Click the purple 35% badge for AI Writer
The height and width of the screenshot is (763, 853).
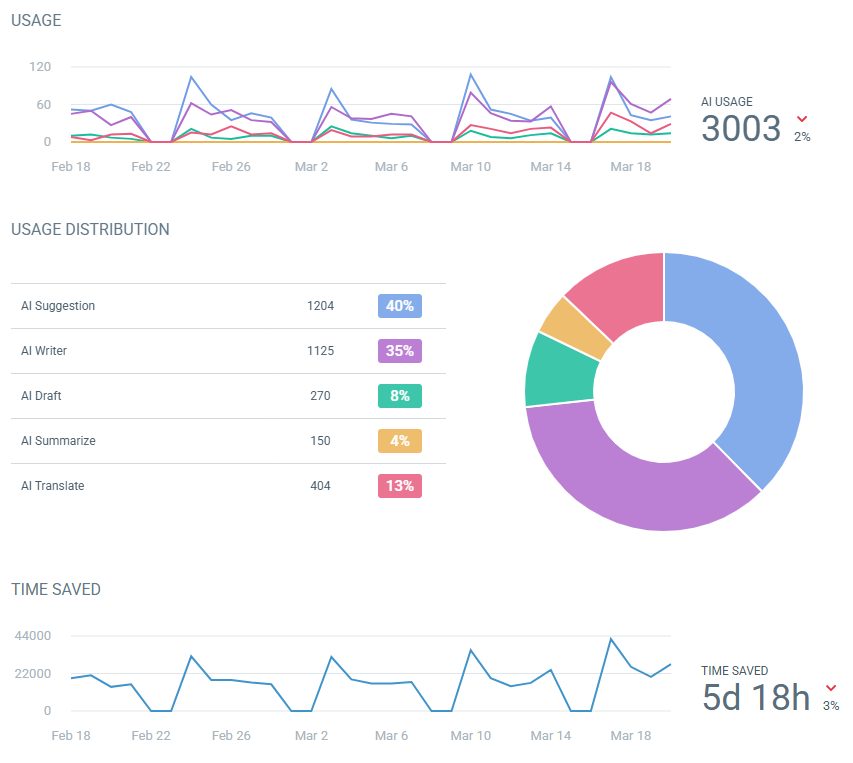pyautogui.click(x=399, y=351)
